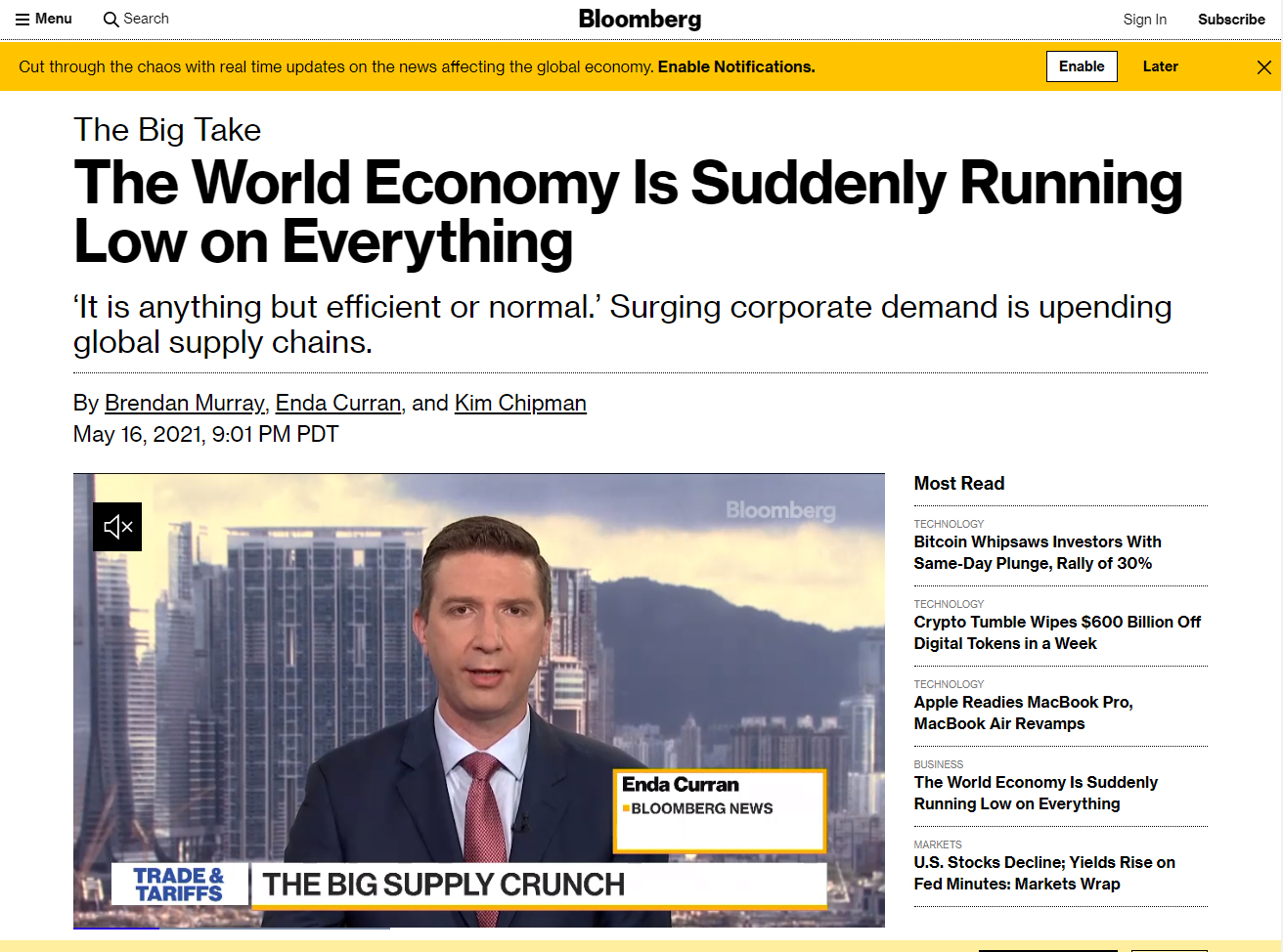Open U.S. Stocks Decline Markets Wrap

coord(1044,873)
